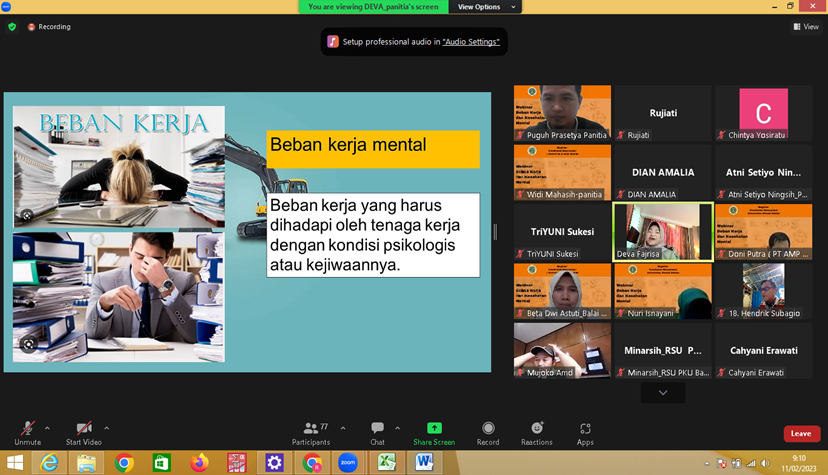The height and width of the screenshot is (475, 828).
Task: Open the "Audio Settings" link
Action: [x=471, y=42]
